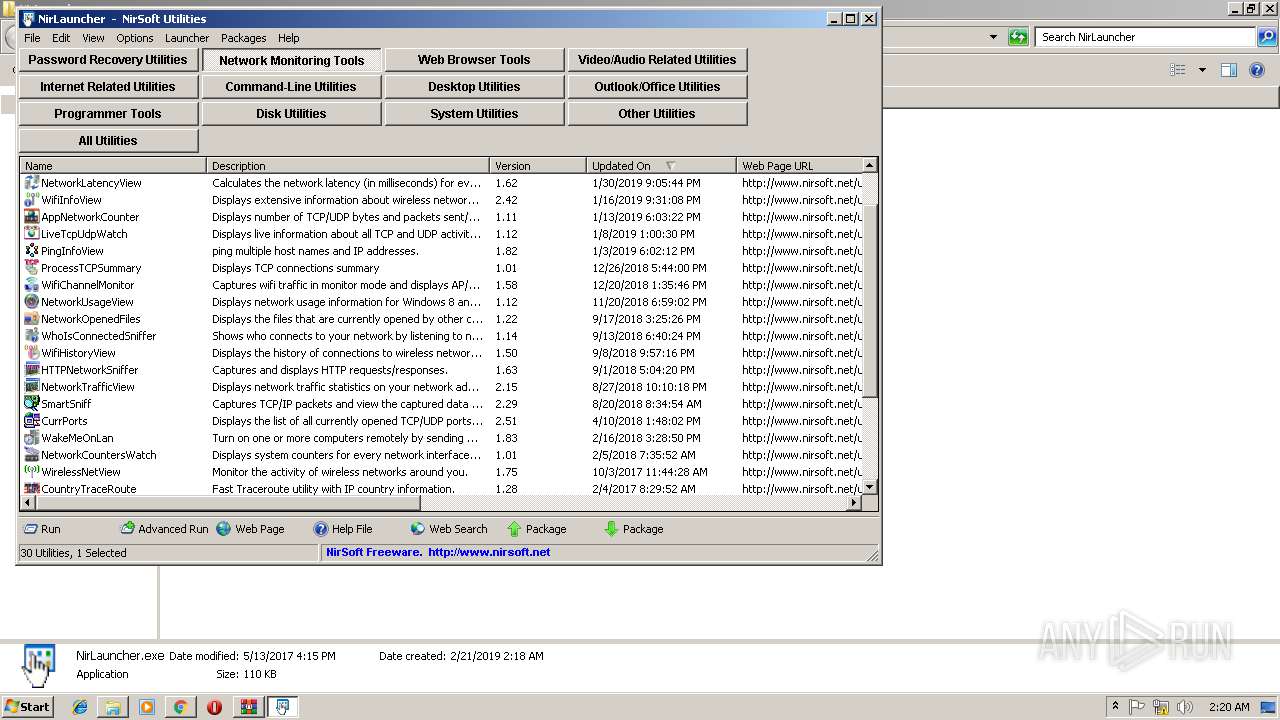This screenshot has width=1280, height=720.
Task: Select the ProcessTCPSummary utility icon
Action: 32,268
